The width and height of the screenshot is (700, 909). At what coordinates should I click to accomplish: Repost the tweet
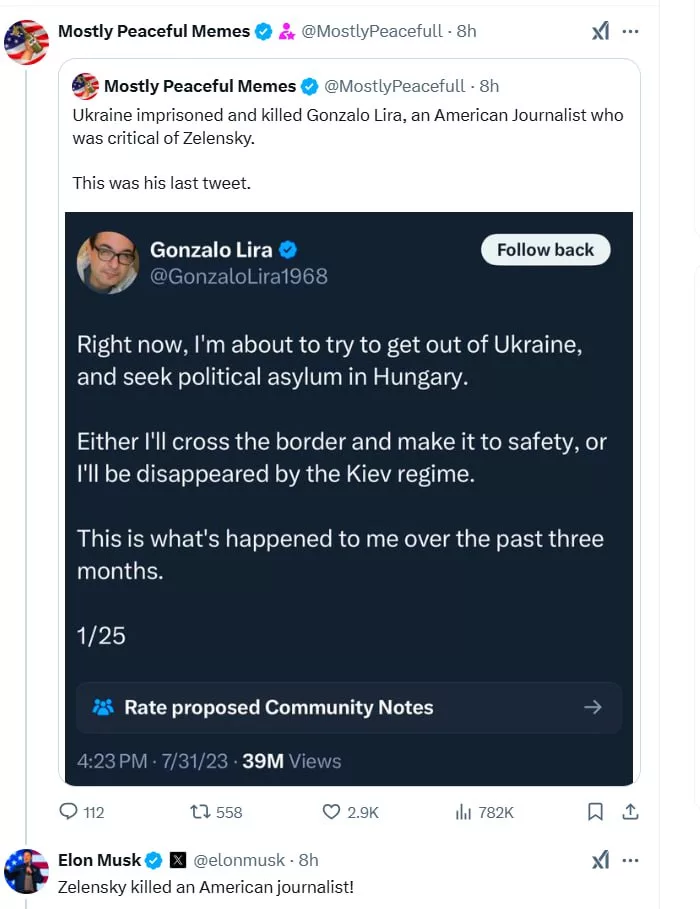(x=204, y=812)
